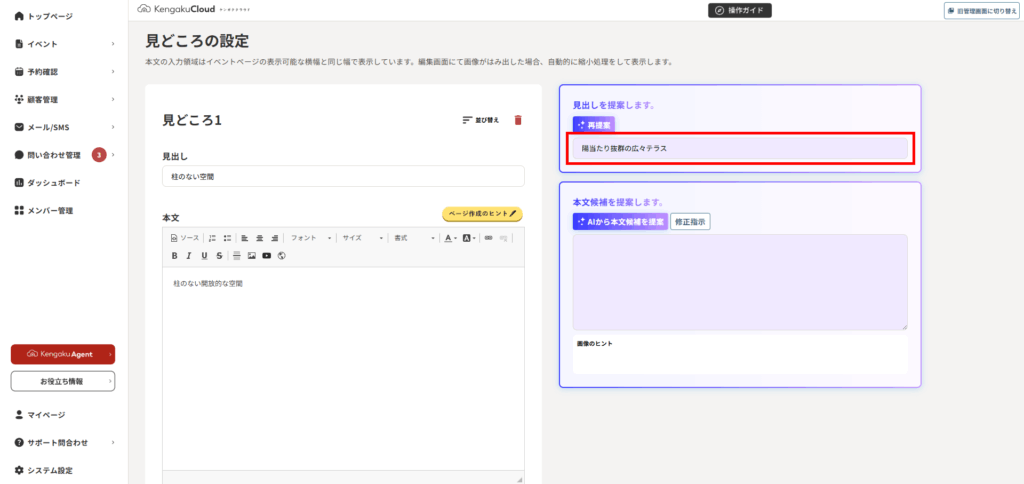The height and width of the screenshot is (484, 1024).
Task: Align text right
Action: (274, 238)
